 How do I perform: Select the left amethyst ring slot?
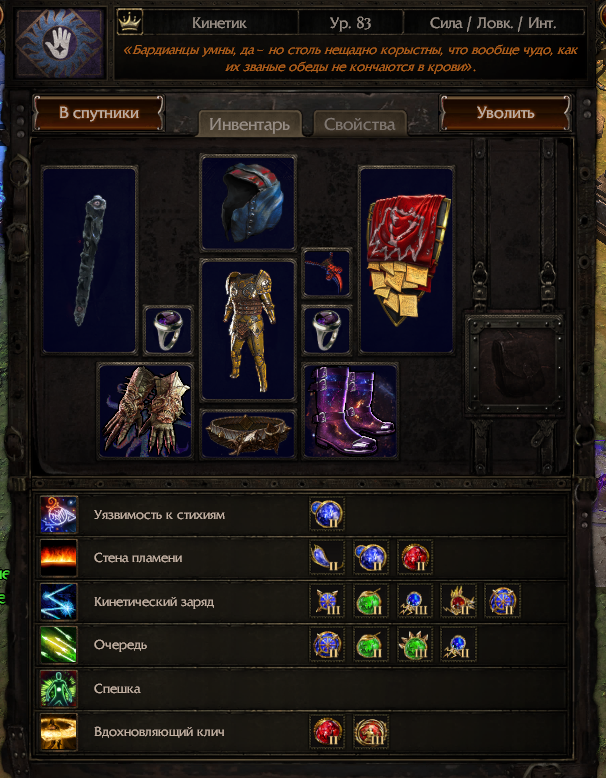(x=168, y=330)
